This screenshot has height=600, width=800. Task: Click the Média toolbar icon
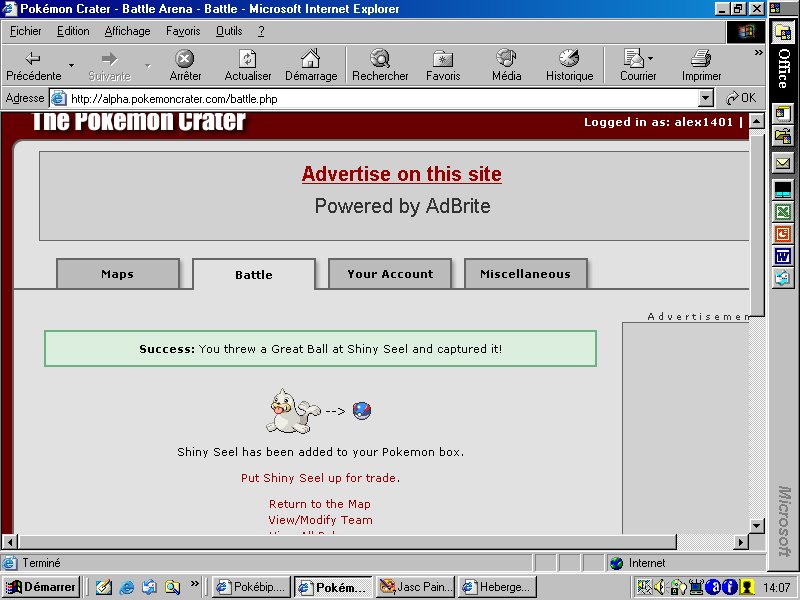pyautogui.click(x=506, y=59)
